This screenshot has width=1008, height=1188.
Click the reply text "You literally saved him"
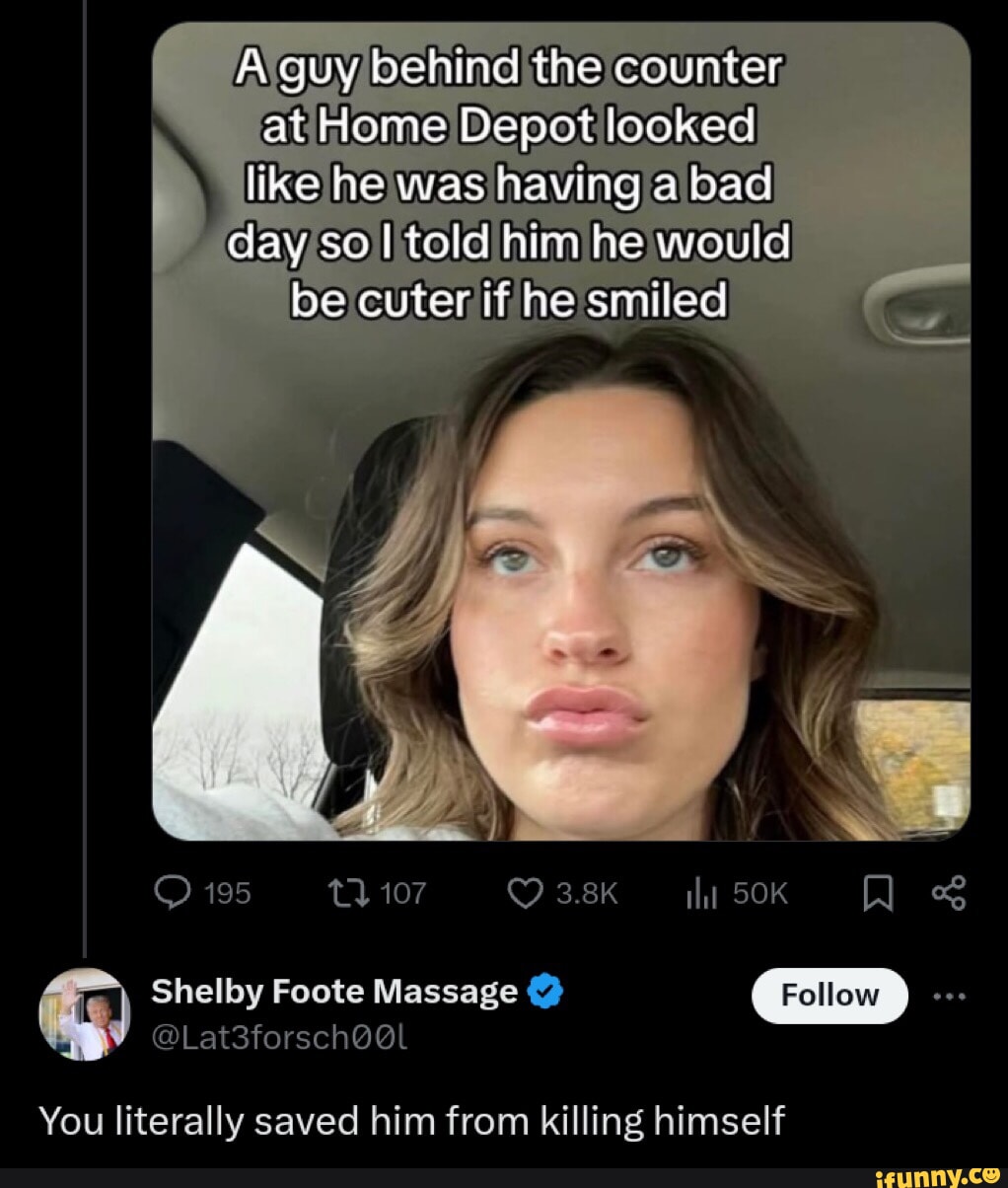pos(411,1121)
